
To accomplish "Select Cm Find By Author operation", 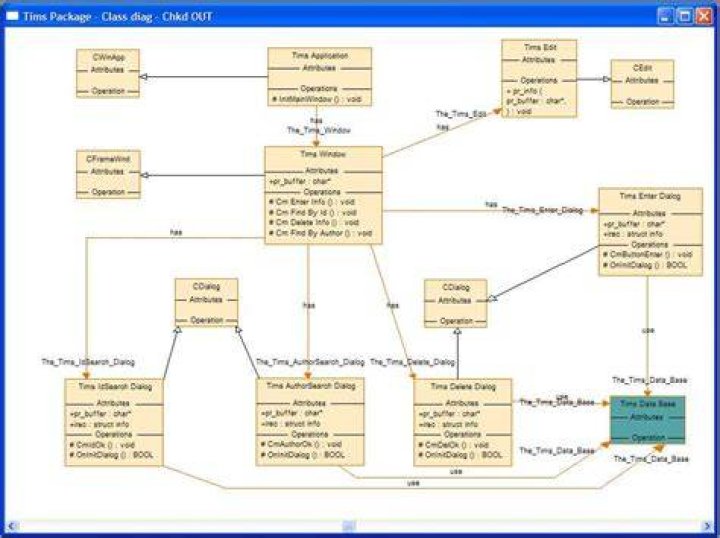I will 320,233.
